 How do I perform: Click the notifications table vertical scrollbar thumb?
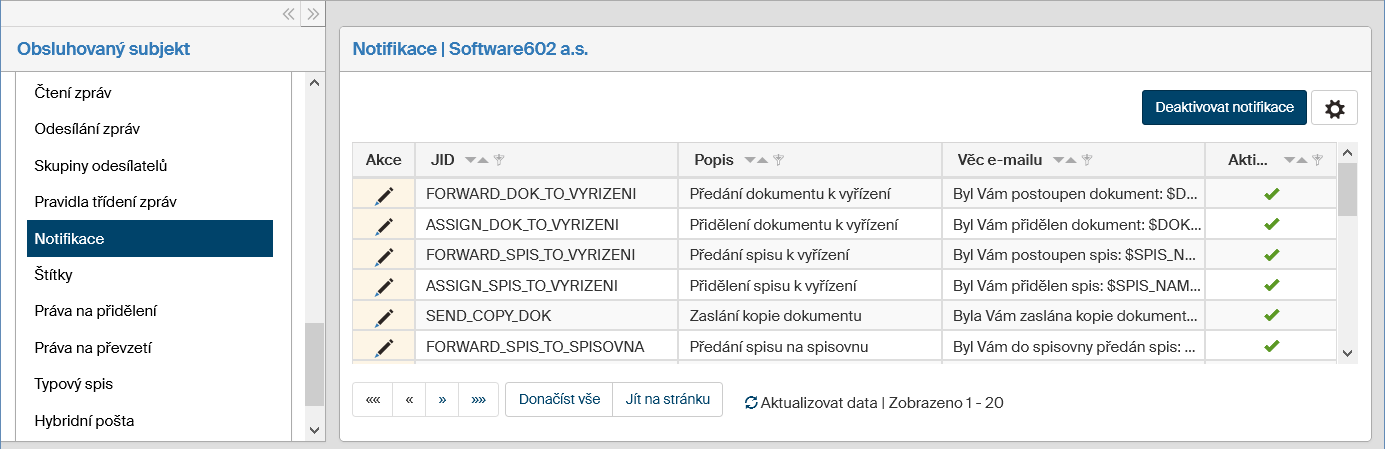click(x=1347, y=190)
